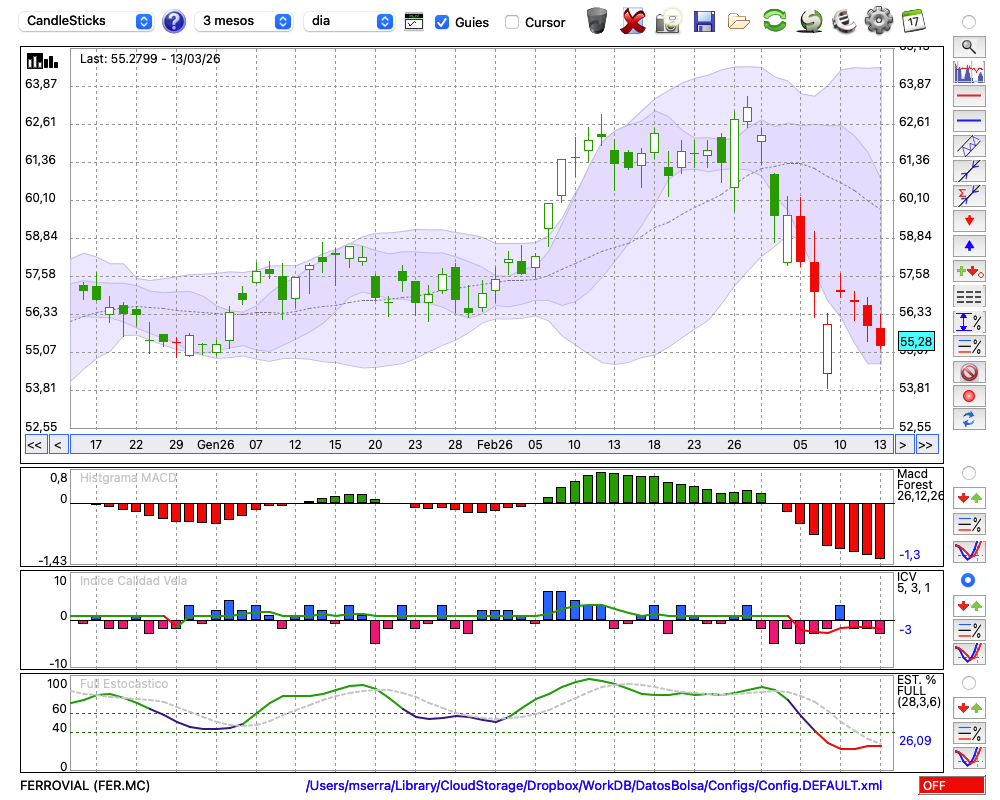This screenshot has width=1000, height=800.
Task: Click the EST. % FULL (28,3,6) label
Action: 918,691
